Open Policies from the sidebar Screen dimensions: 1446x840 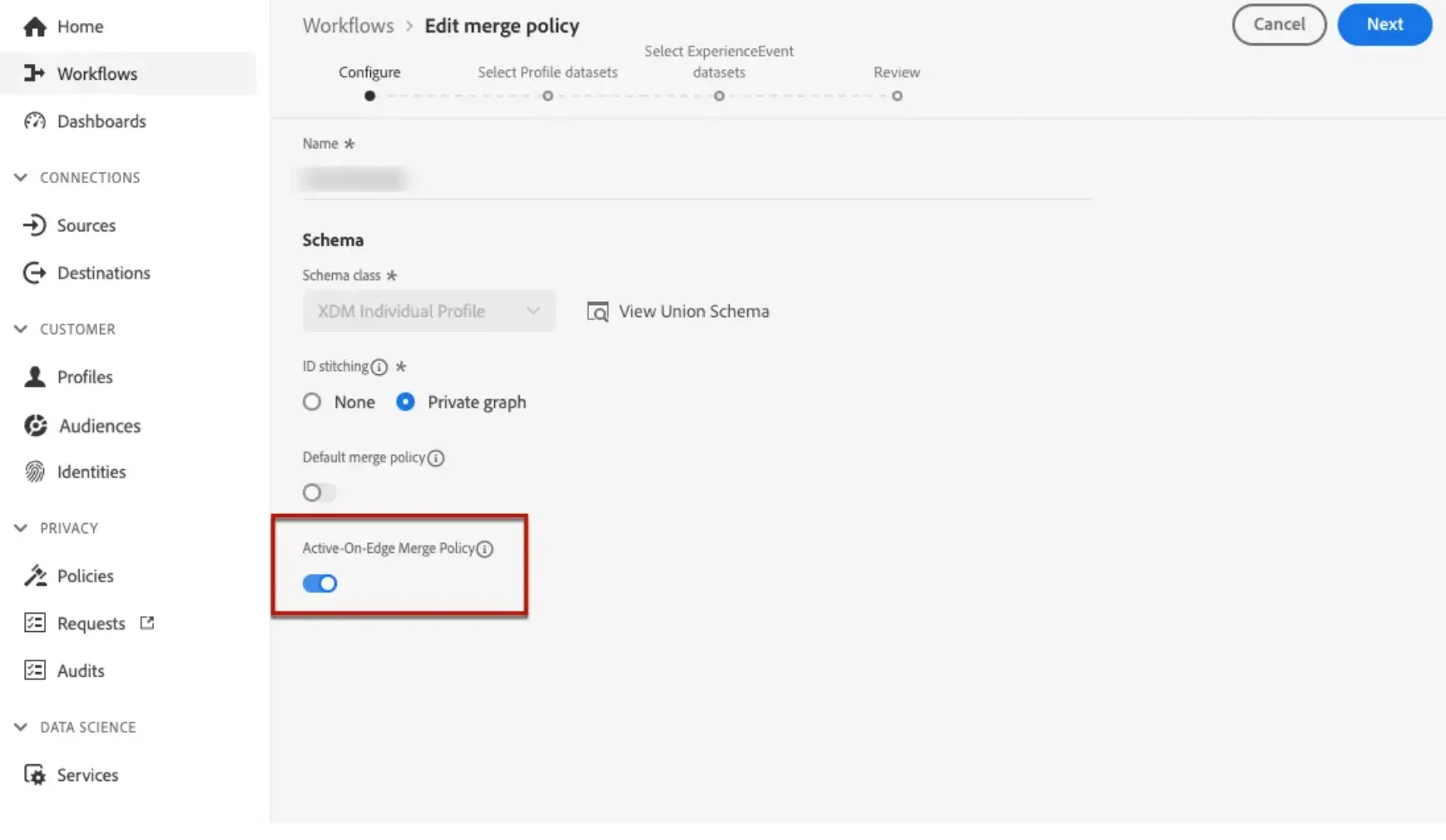[x=86, y=576]
